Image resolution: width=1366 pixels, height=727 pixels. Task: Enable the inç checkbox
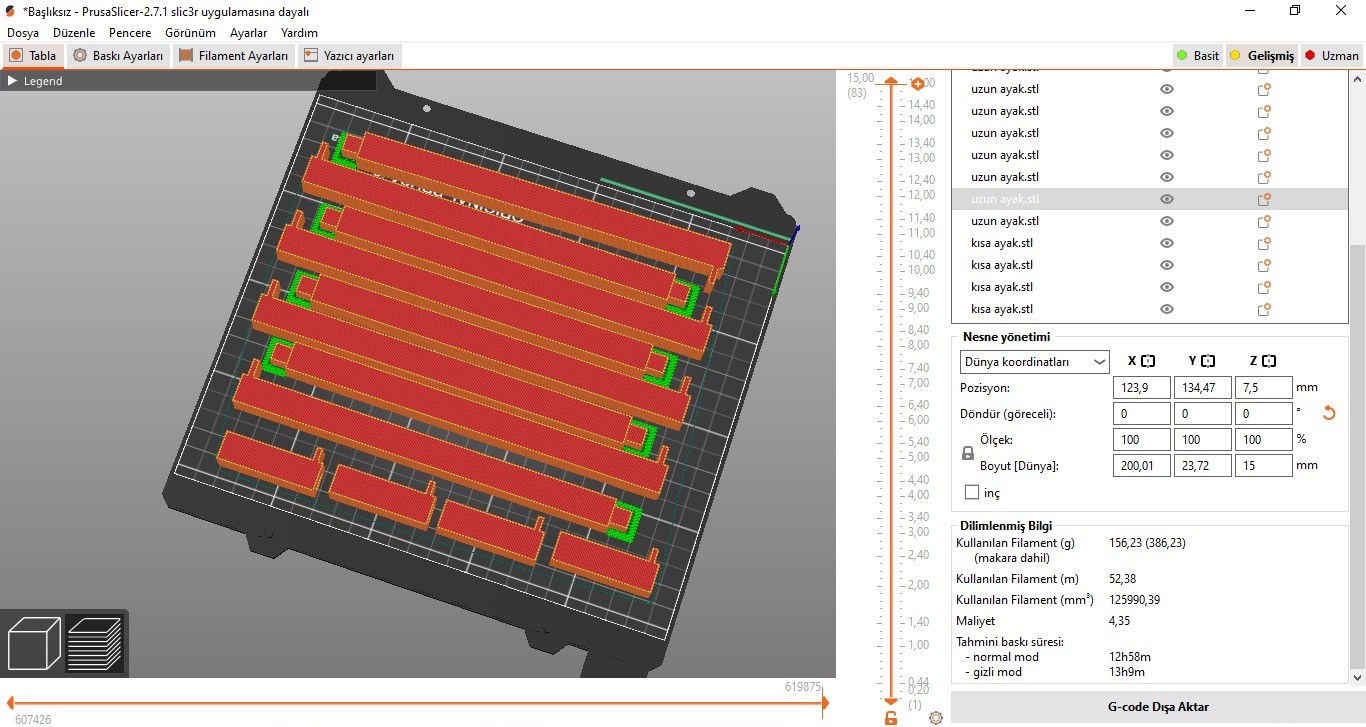tap(971, 492)
